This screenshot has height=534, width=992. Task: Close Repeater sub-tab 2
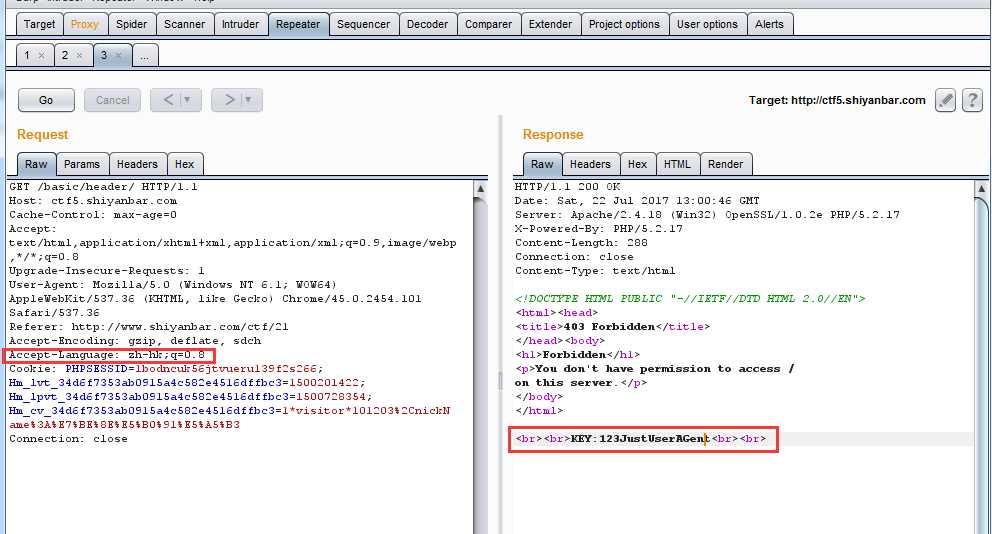click(x=80, y=56)
